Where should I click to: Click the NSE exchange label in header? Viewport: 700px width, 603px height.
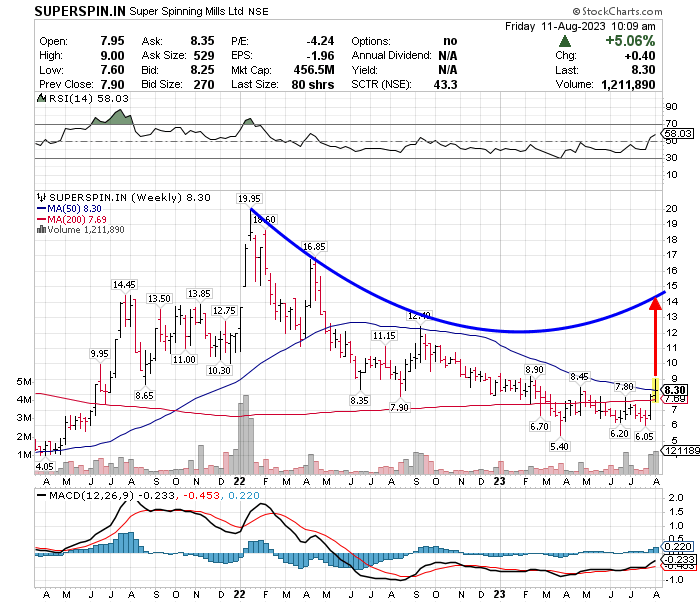click(x=258, y=12)
